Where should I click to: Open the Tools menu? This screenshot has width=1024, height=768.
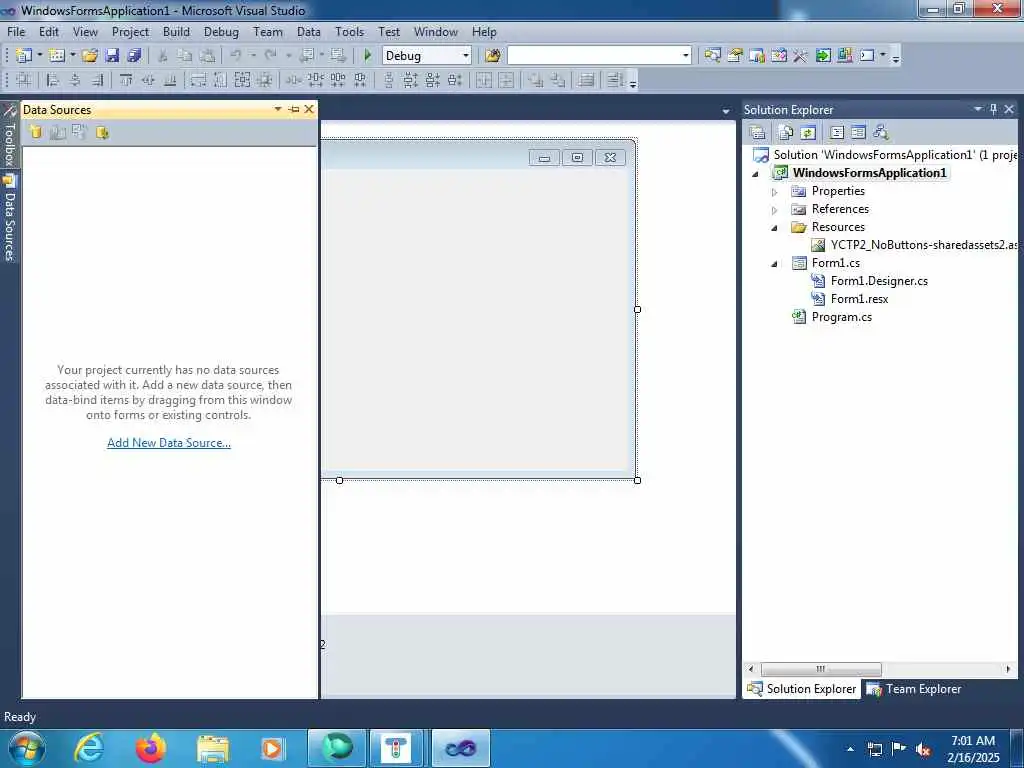coord(349,32)
